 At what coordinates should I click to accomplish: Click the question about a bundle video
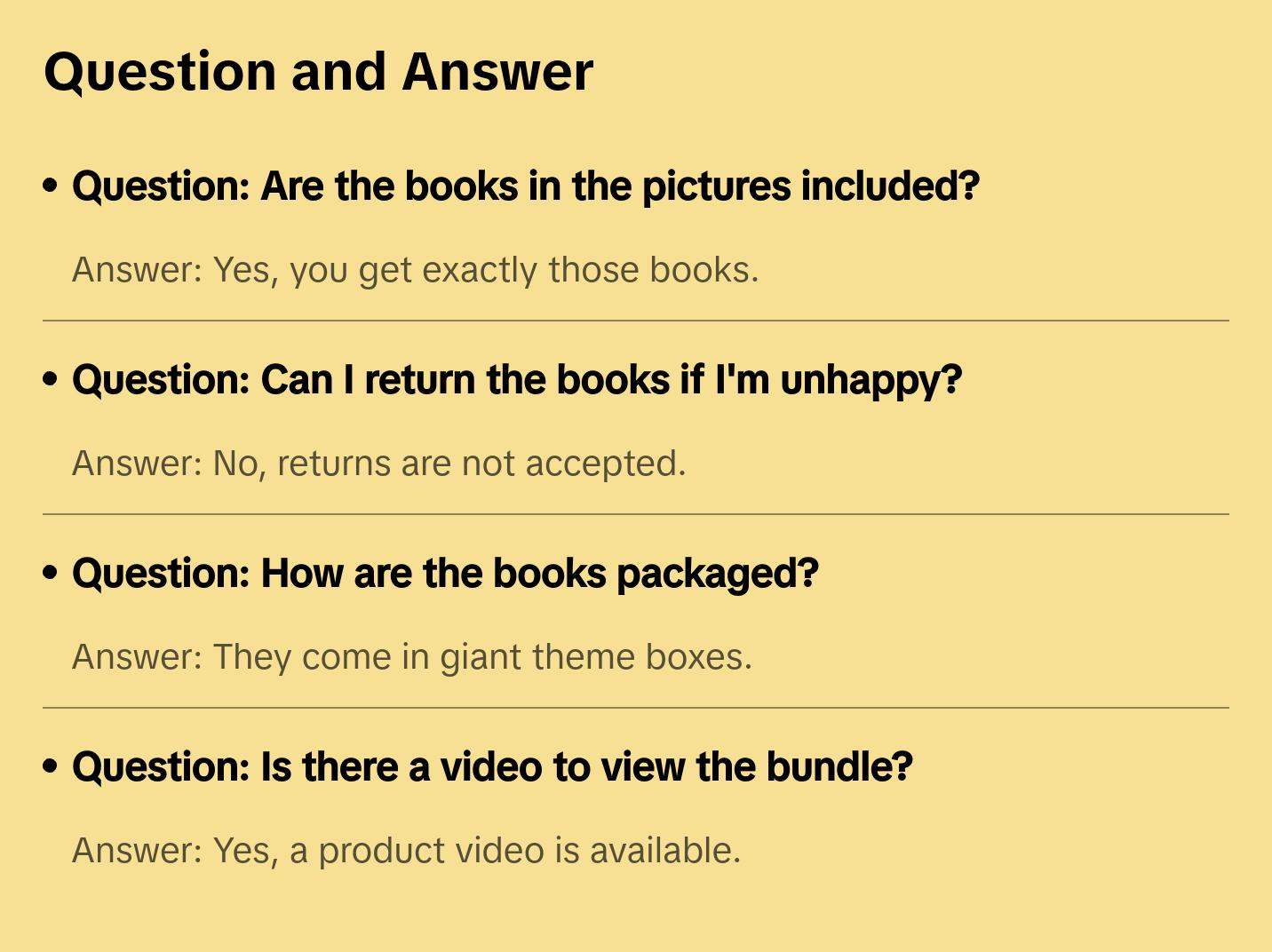pos(491,767)
